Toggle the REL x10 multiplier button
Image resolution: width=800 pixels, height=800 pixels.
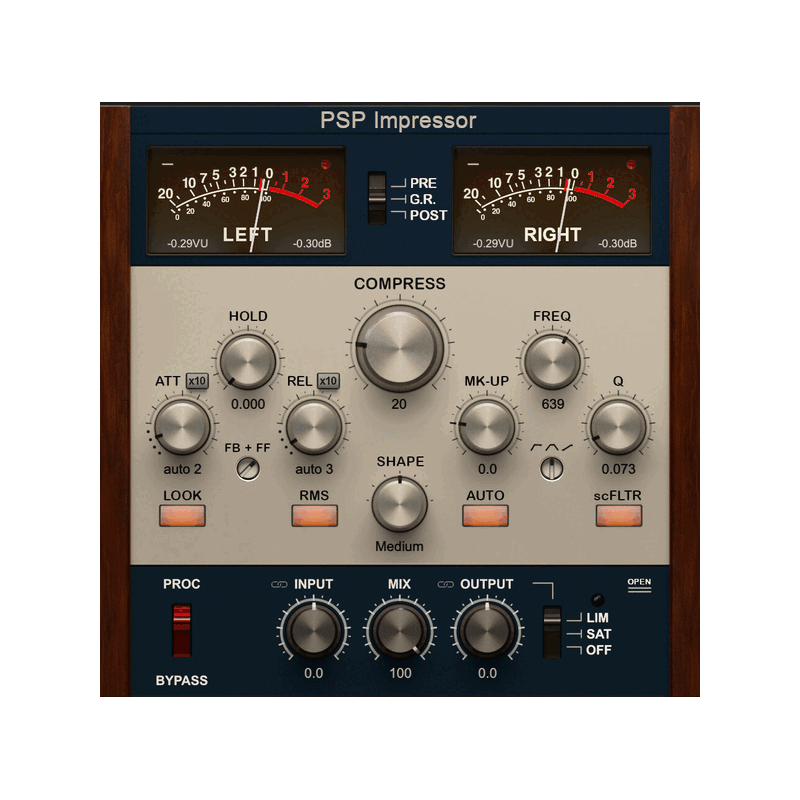click(x=328, y=381)
